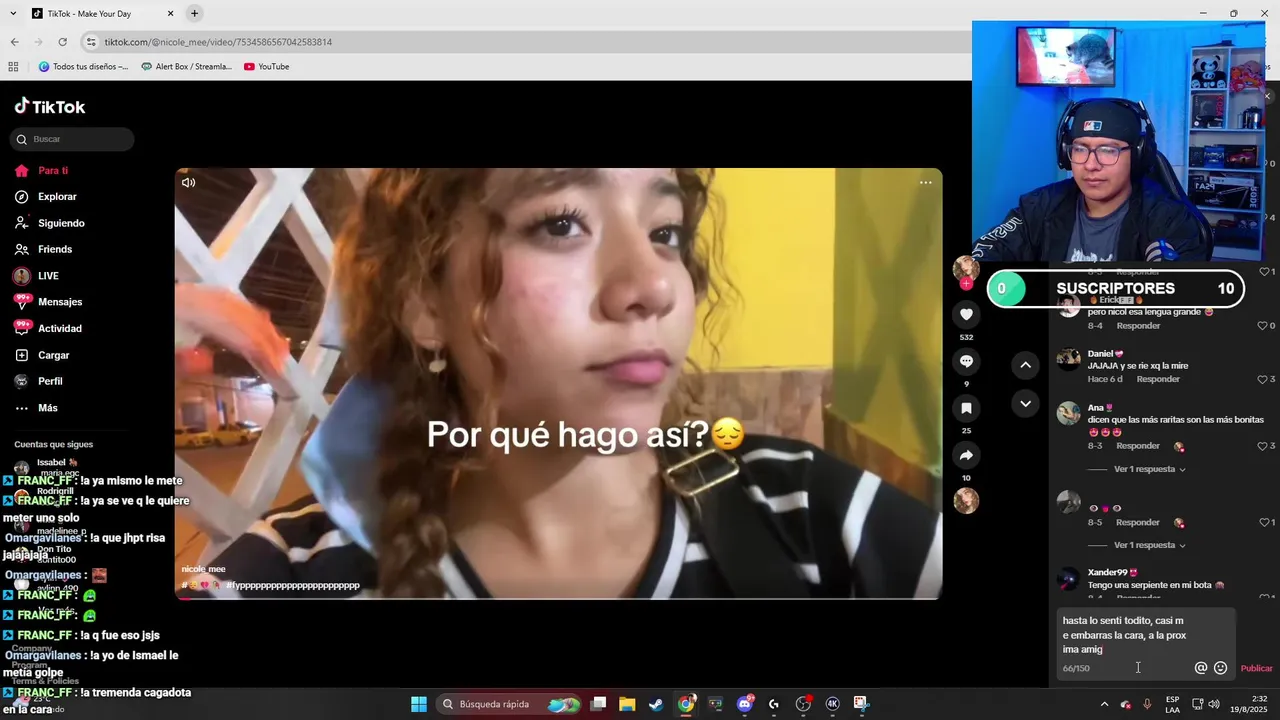Reply to Daniel's comment with Responder
Viewport: 1280px width, 720px height.
[1158, 379]
